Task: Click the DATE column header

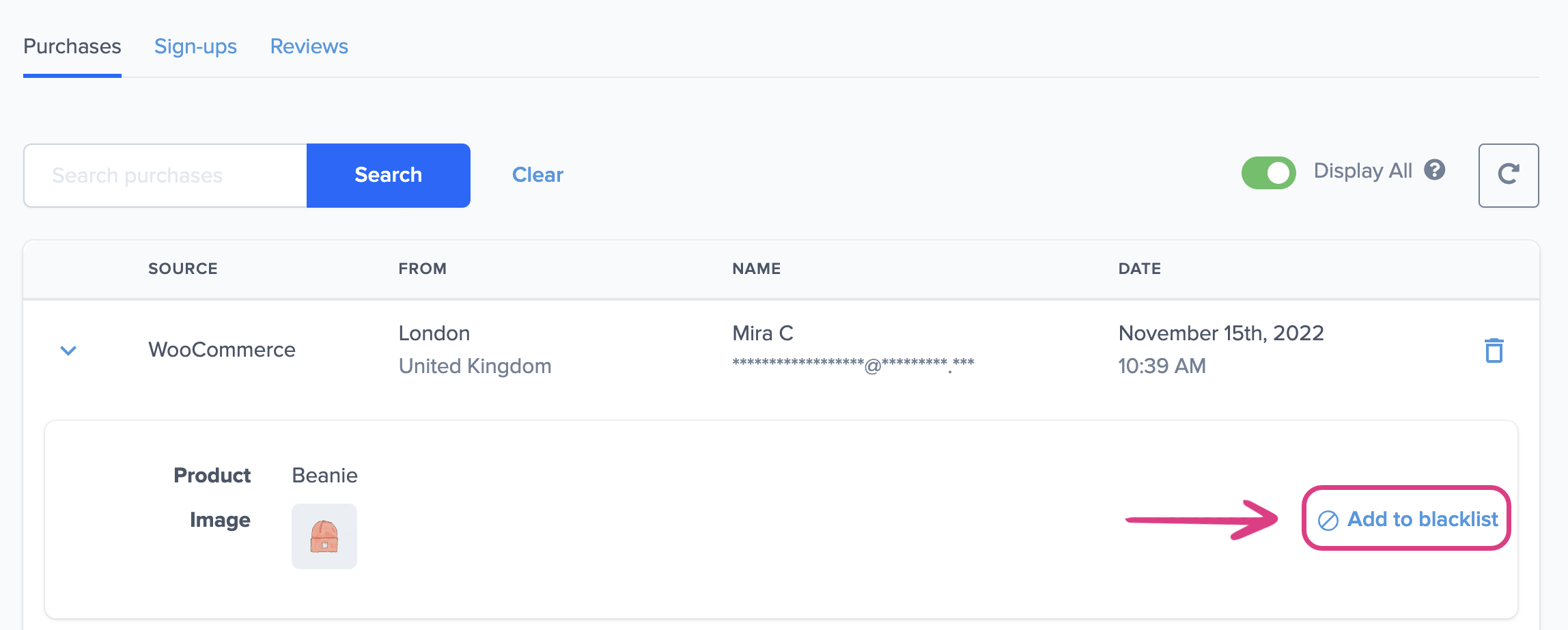Action: click(x=1139, y=269)
